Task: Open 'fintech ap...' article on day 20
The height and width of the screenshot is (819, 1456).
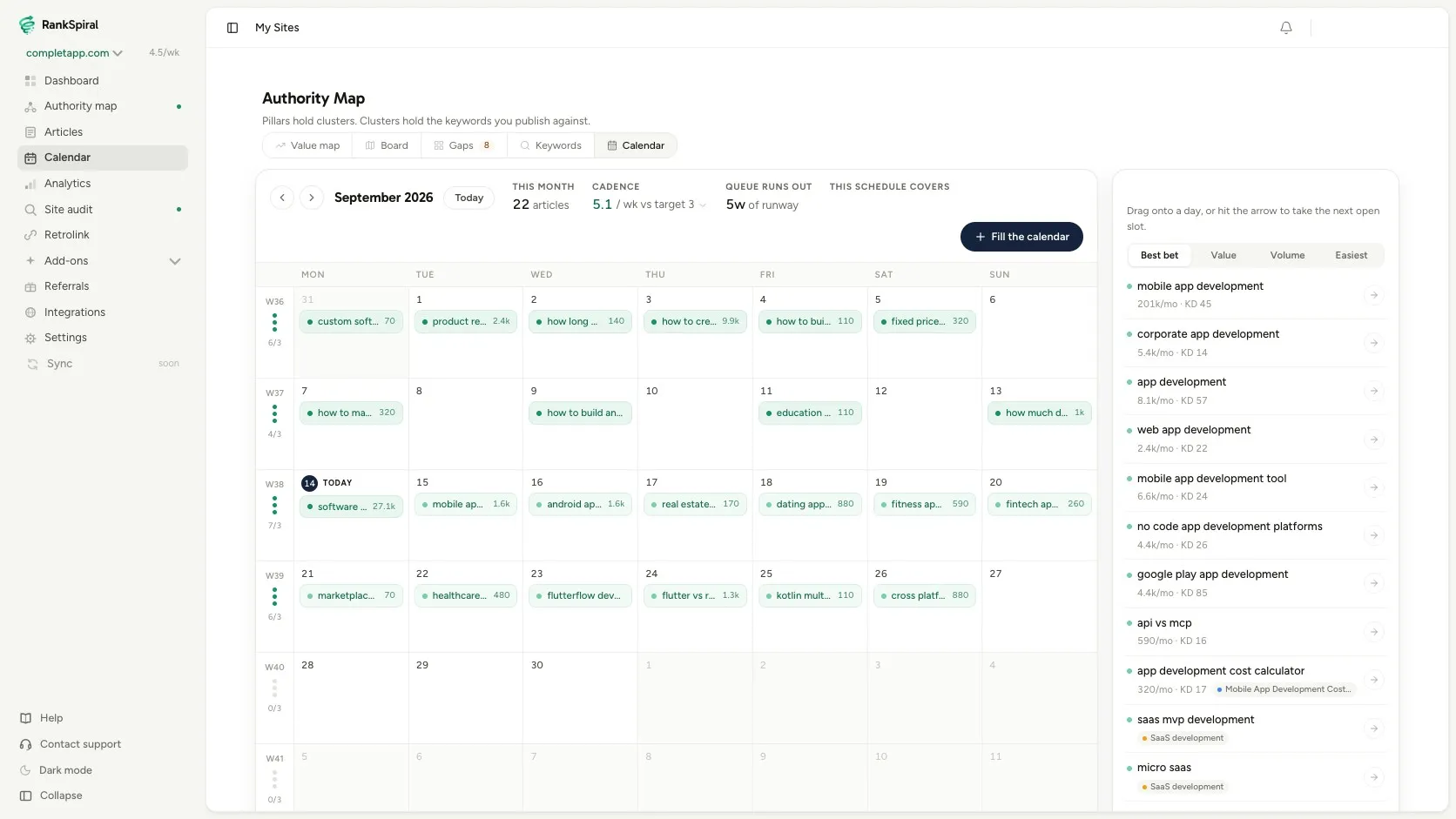Action: 1040,504
